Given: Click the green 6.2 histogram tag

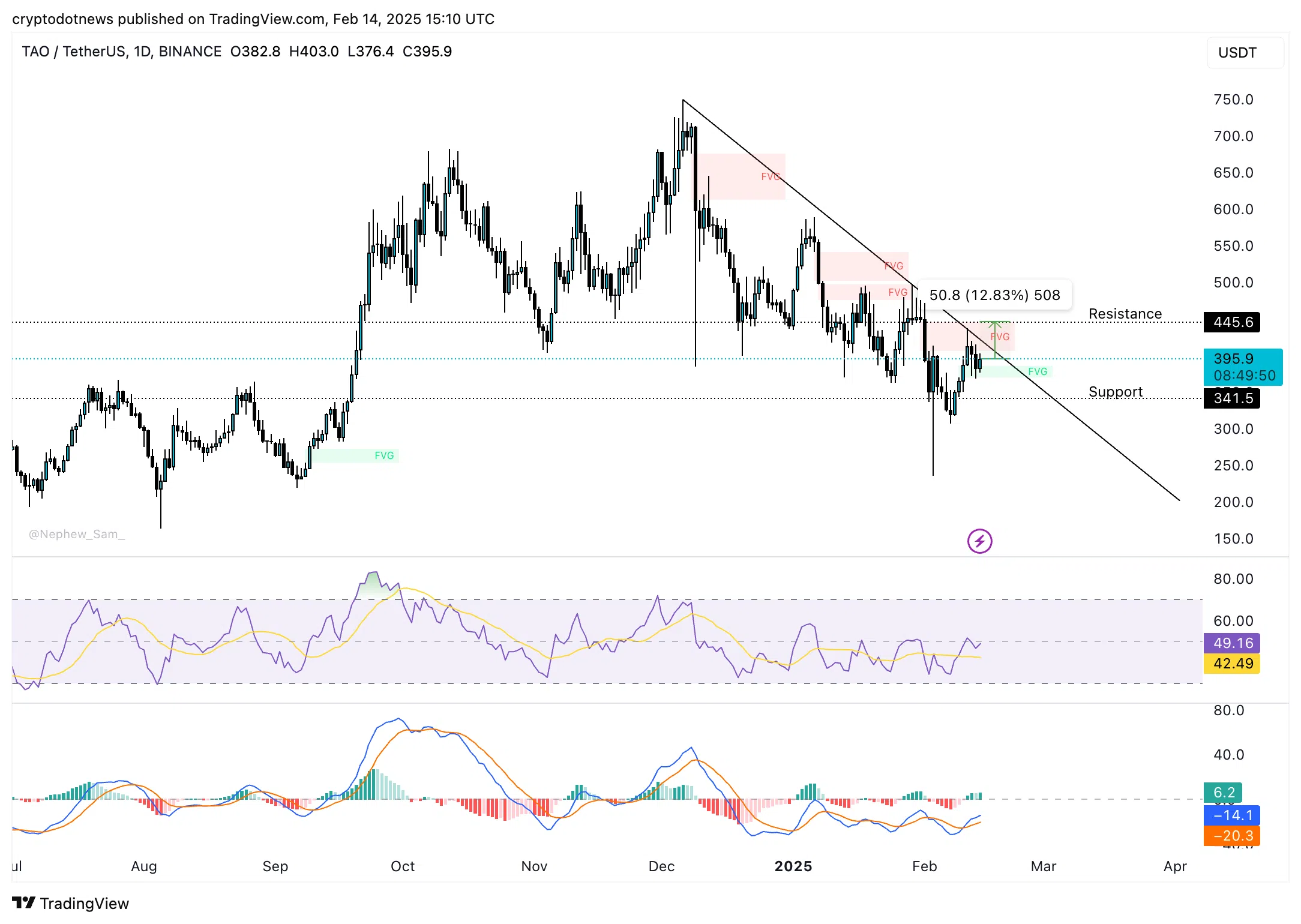Looking at the screenshot, I should 1223,793.
